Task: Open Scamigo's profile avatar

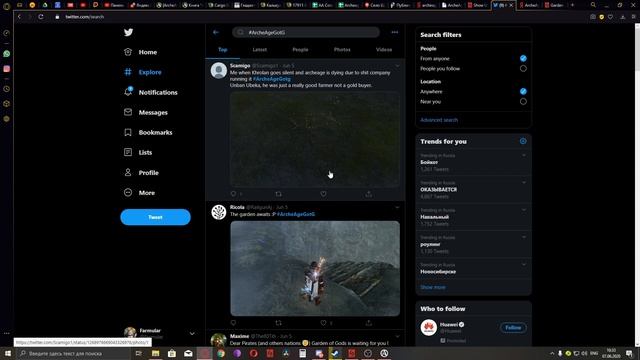Action: [219, 70]
